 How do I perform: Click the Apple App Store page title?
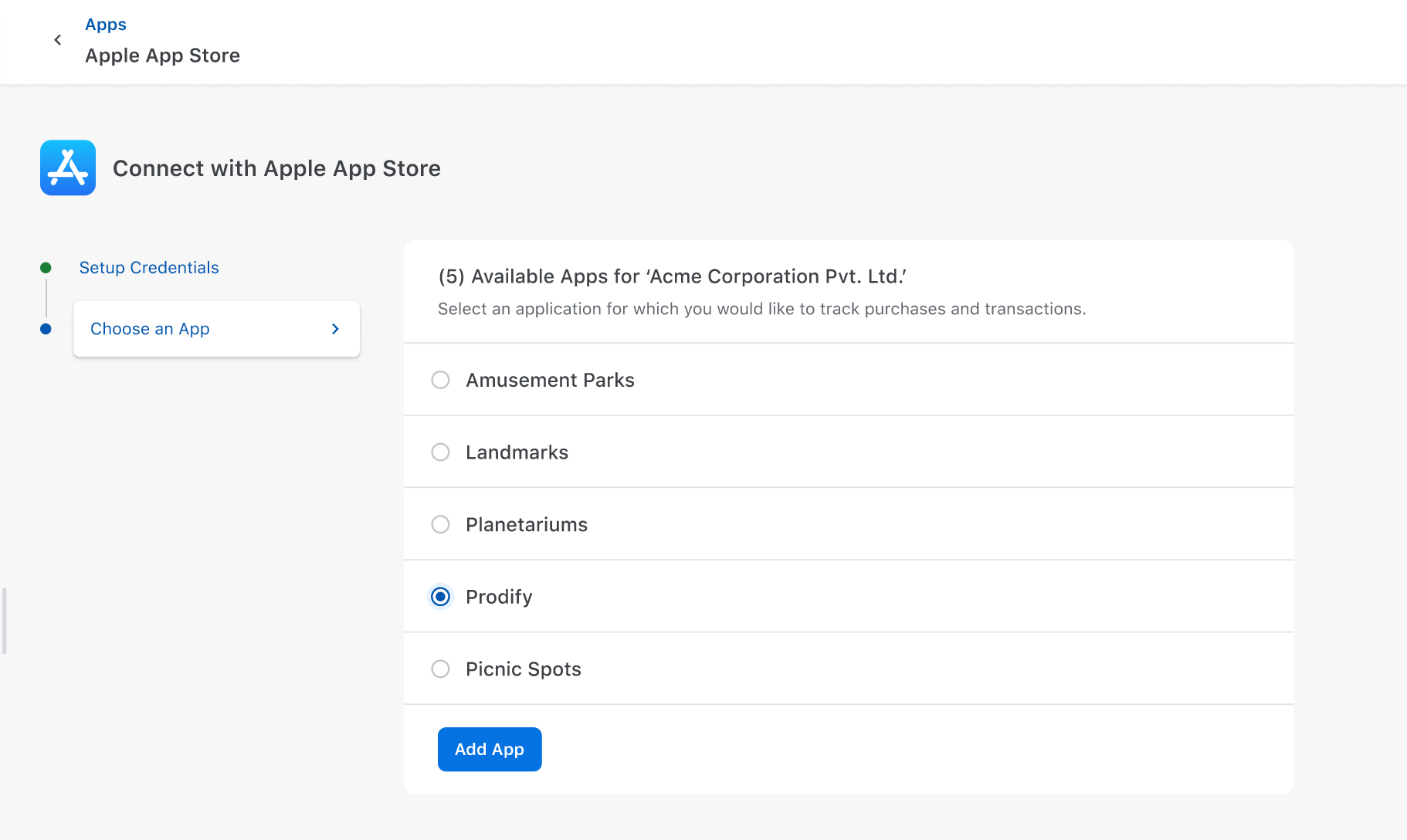tap(162, 56)
